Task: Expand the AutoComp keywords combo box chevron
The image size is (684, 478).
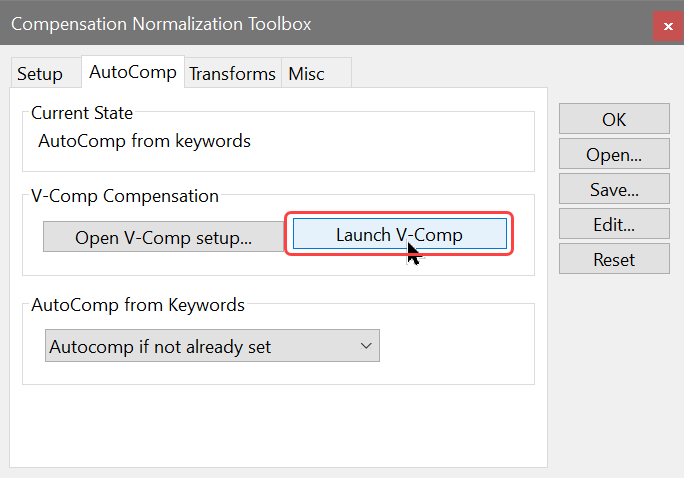Action: click(366, 347)
